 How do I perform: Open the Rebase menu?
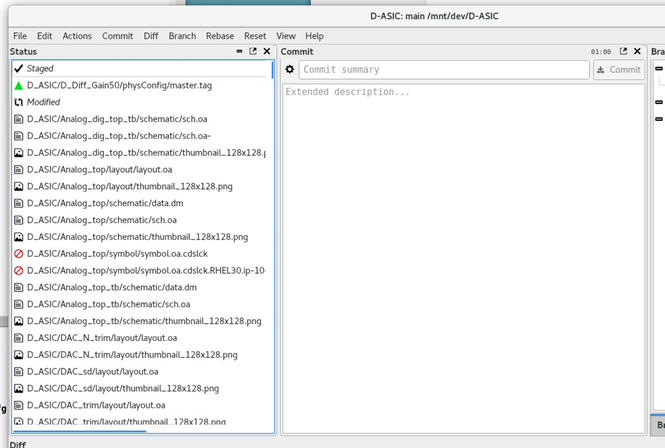[x=219, y=36]
